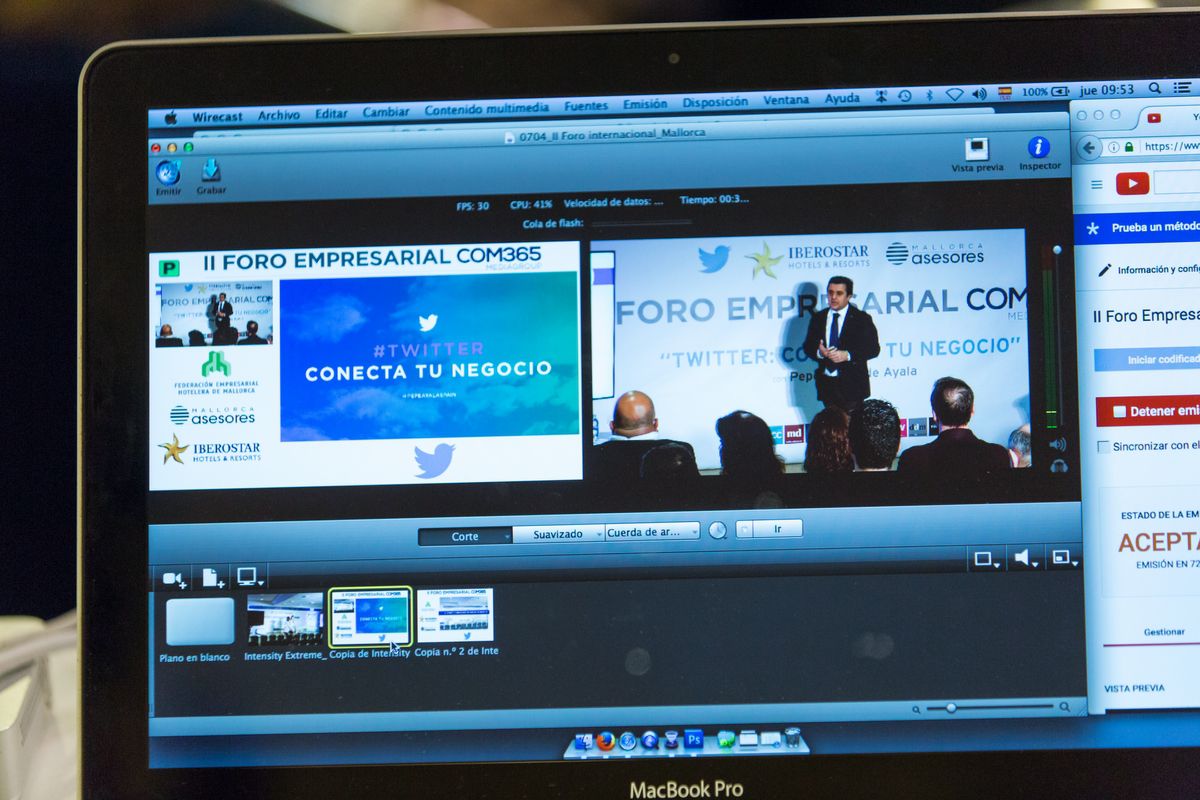Click the YouTube menu hamburger icon
Viewport: 1200px width, 800px height.
pos(1097,184)
